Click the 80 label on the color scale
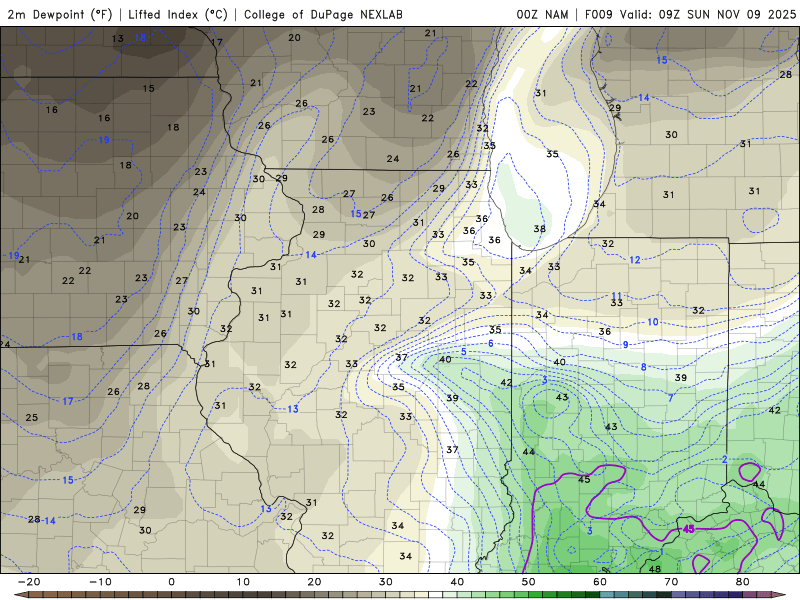Screen dimensions: 800x600 coord(743,582)
